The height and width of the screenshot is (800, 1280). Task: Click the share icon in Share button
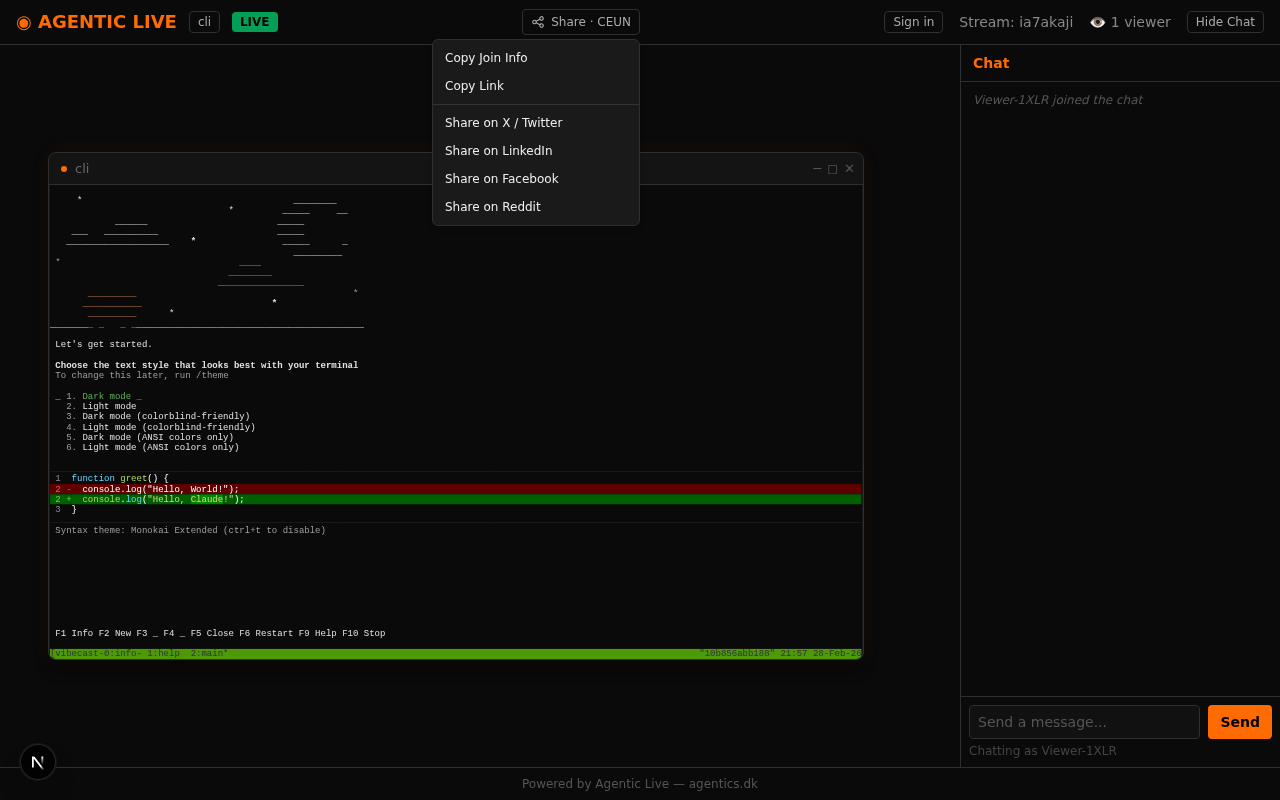(x=538, y=22)
